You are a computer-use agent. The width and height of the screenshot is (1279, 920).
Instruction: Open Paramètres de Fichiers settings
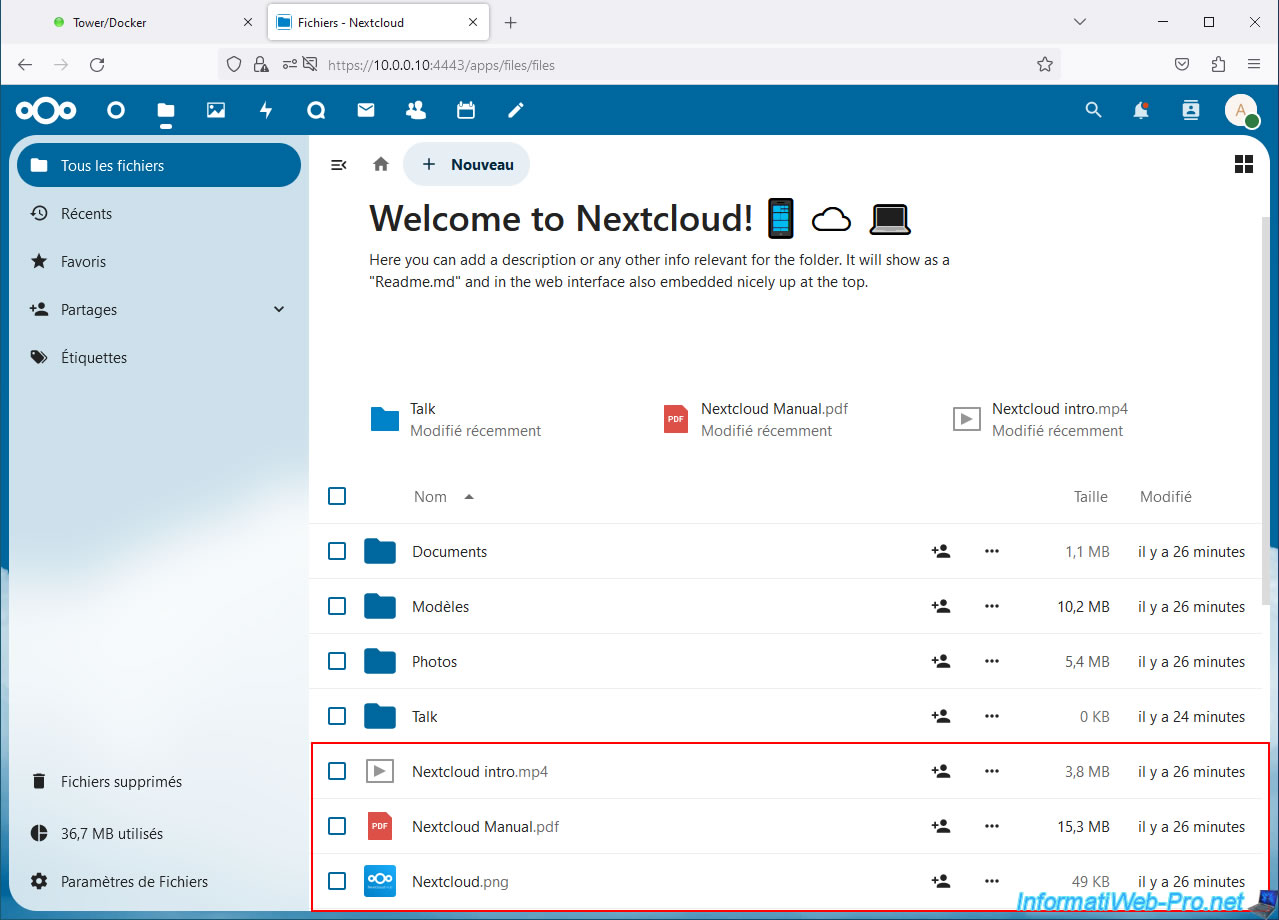(134, 882)
